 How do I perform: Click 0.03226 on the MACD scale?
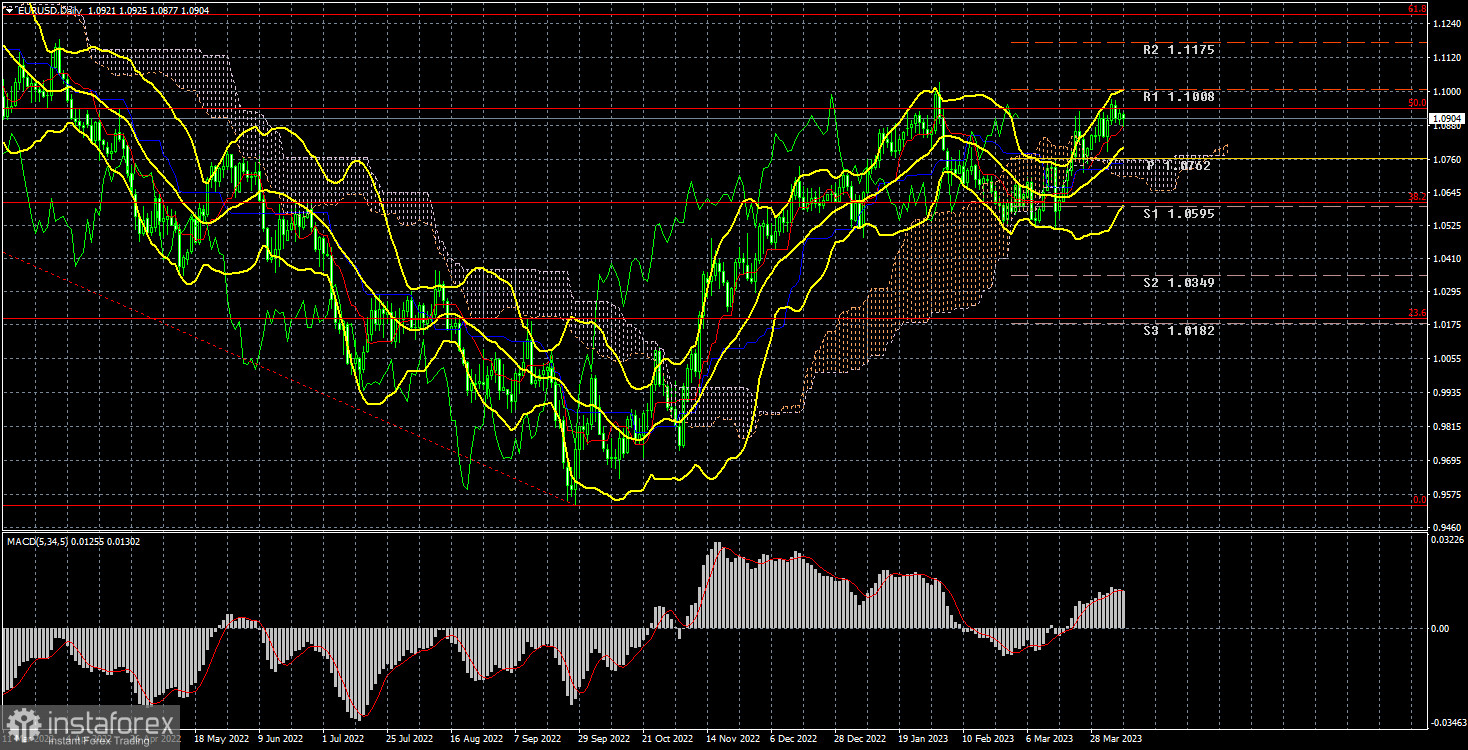point(1446,540)
